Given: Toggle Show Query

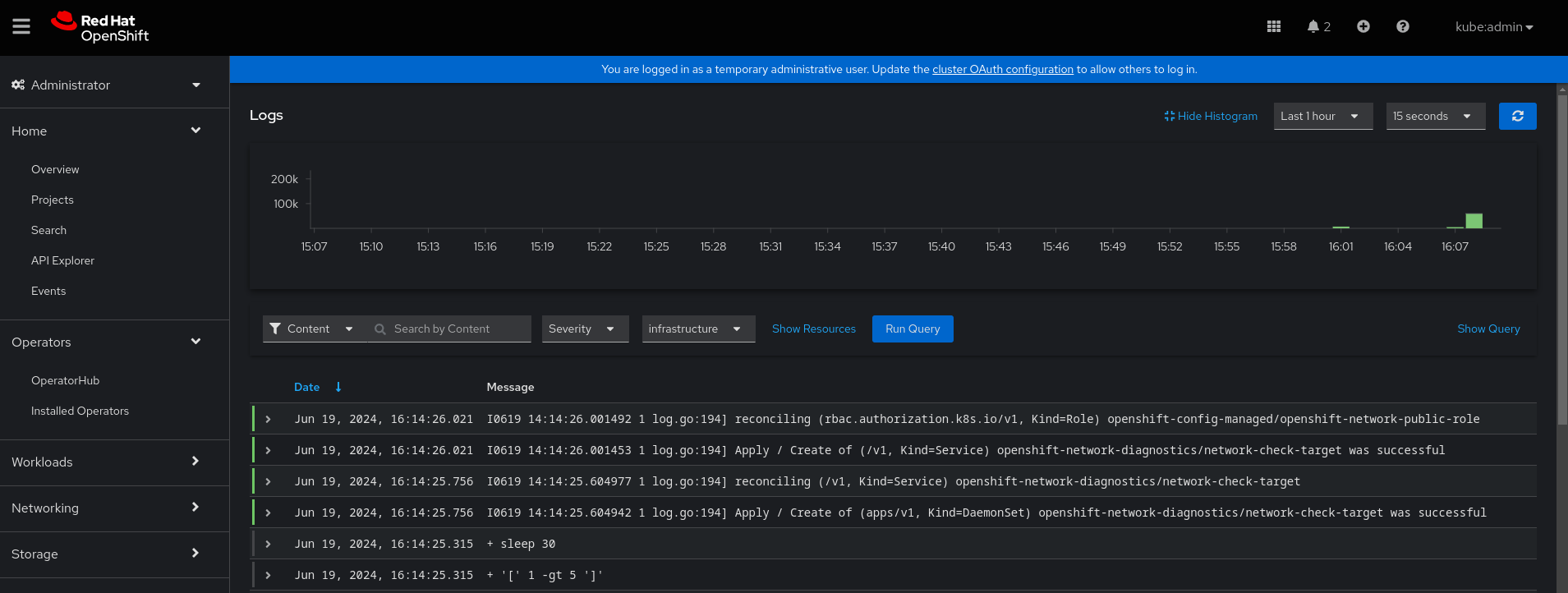Looking at the screenshot, I should coord(1488,329).
